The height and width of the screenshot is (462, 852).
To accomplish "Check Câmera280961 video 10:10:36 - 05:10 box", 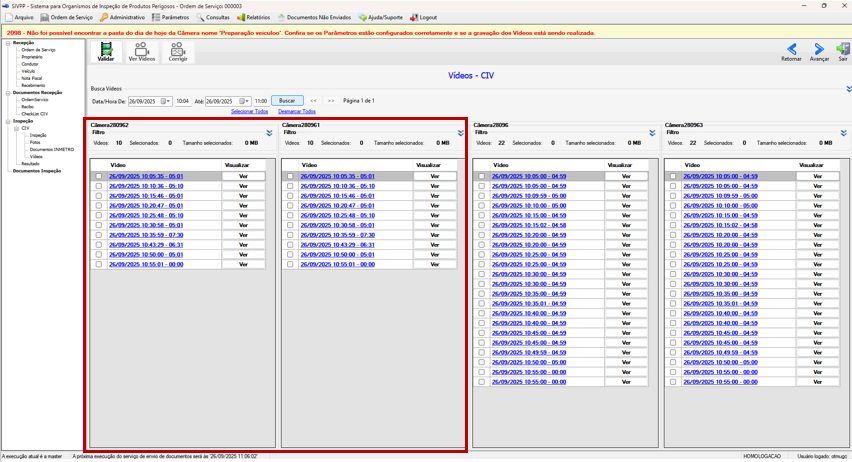I will [x=290, y=186].
